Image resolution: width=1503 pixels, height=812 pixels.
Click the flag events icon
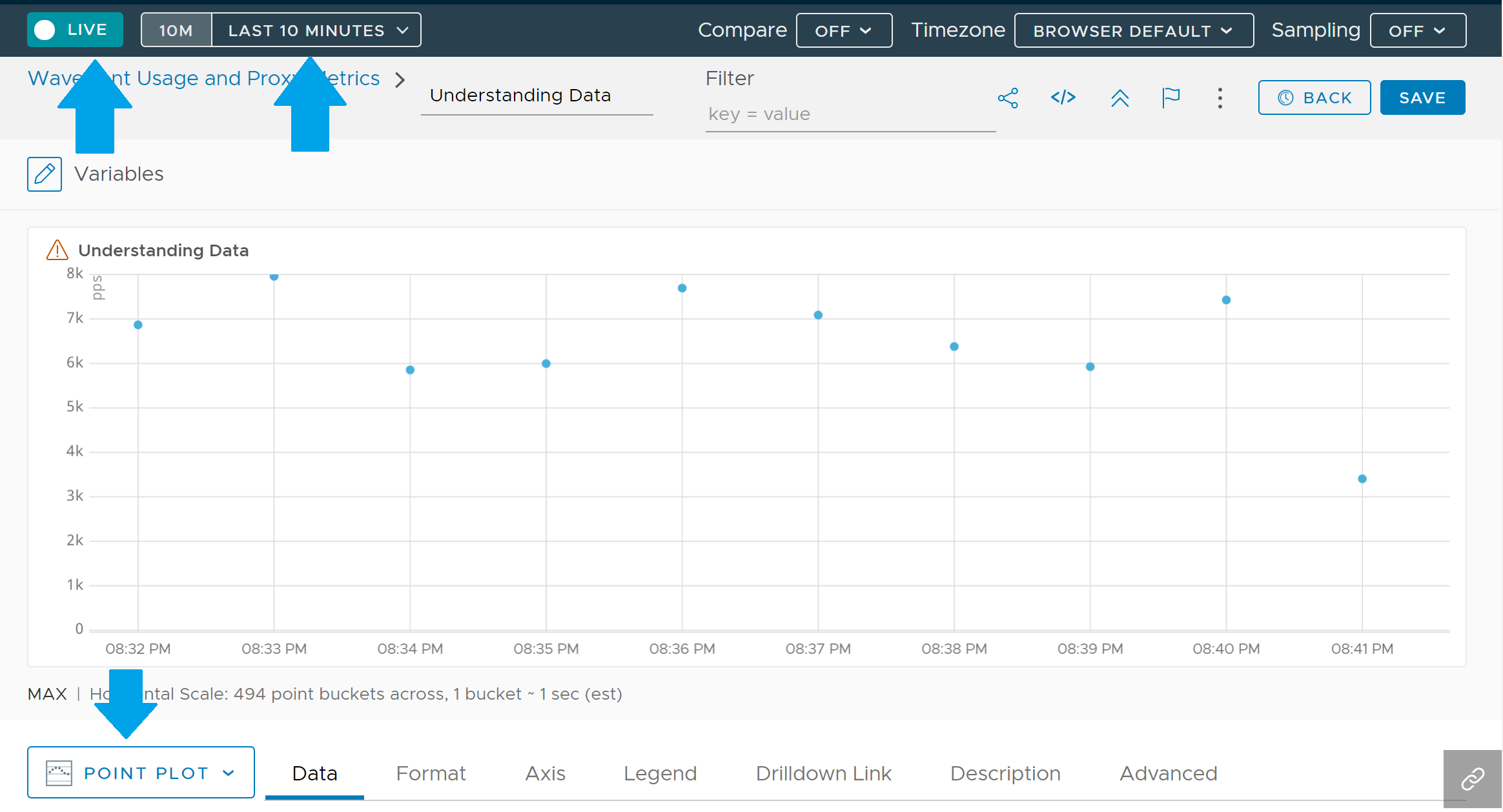pos(1171,98)
